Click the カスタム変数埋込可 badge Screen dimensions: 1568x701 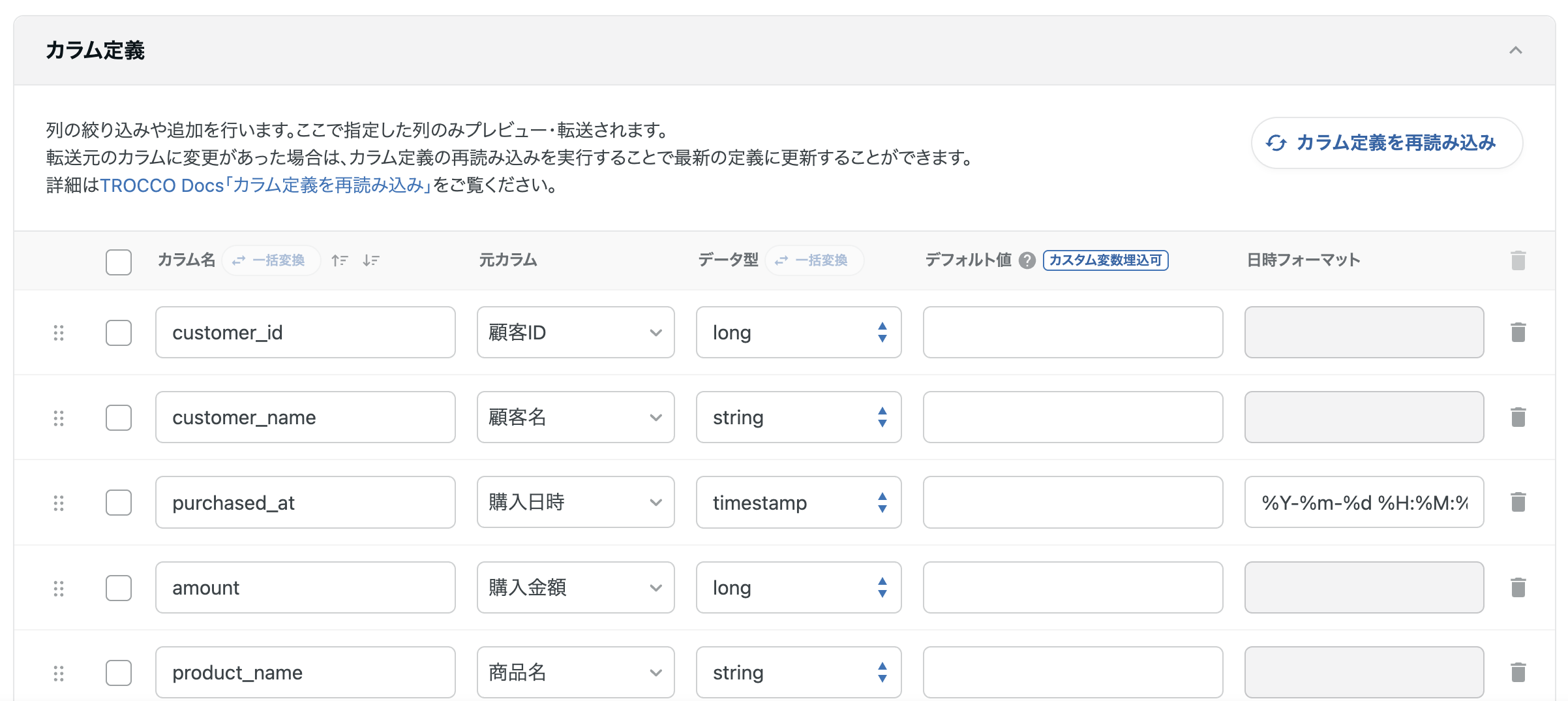pos(1106,260)
